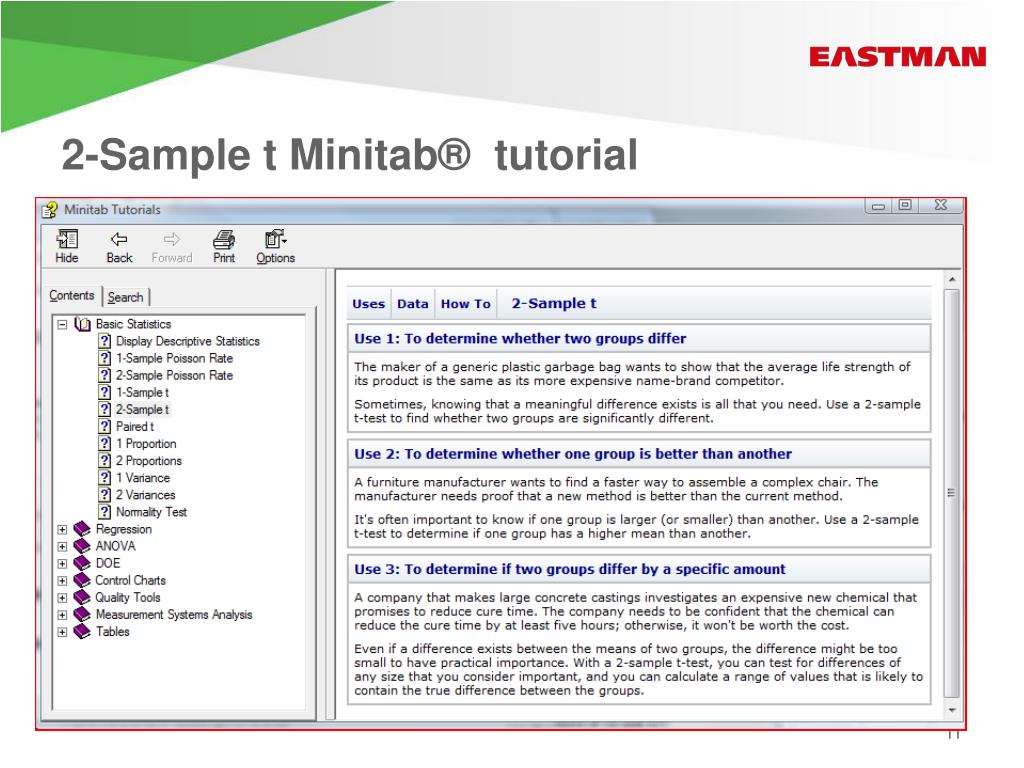Click the question icon for 2-Sample Poisson Rate
The width and height of the screenshot is (1024, 768).
tap(104, 375)
